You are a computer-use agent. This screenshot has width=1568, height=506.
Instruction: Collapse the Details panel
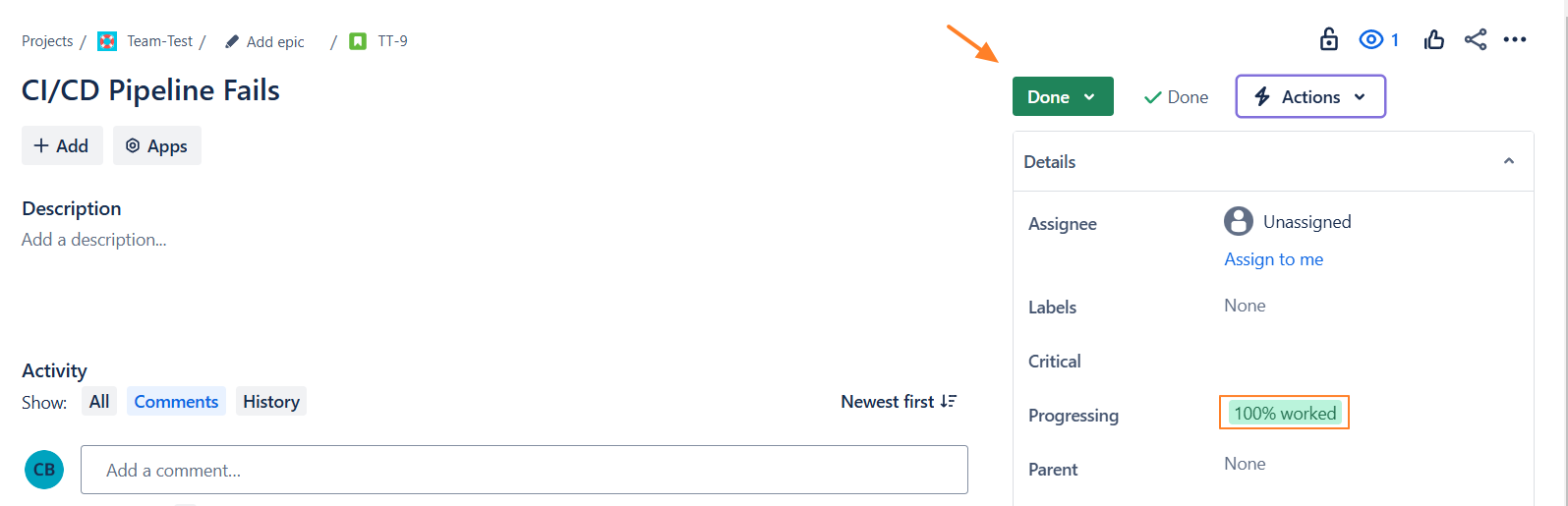(1508, 161)
